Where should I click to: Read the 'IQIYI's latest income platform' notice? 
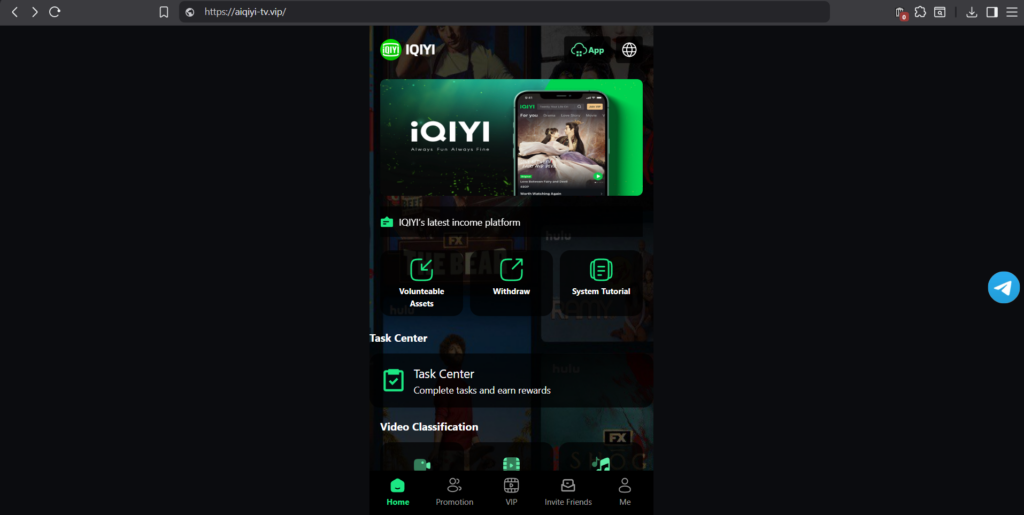[x=459, y=223]
